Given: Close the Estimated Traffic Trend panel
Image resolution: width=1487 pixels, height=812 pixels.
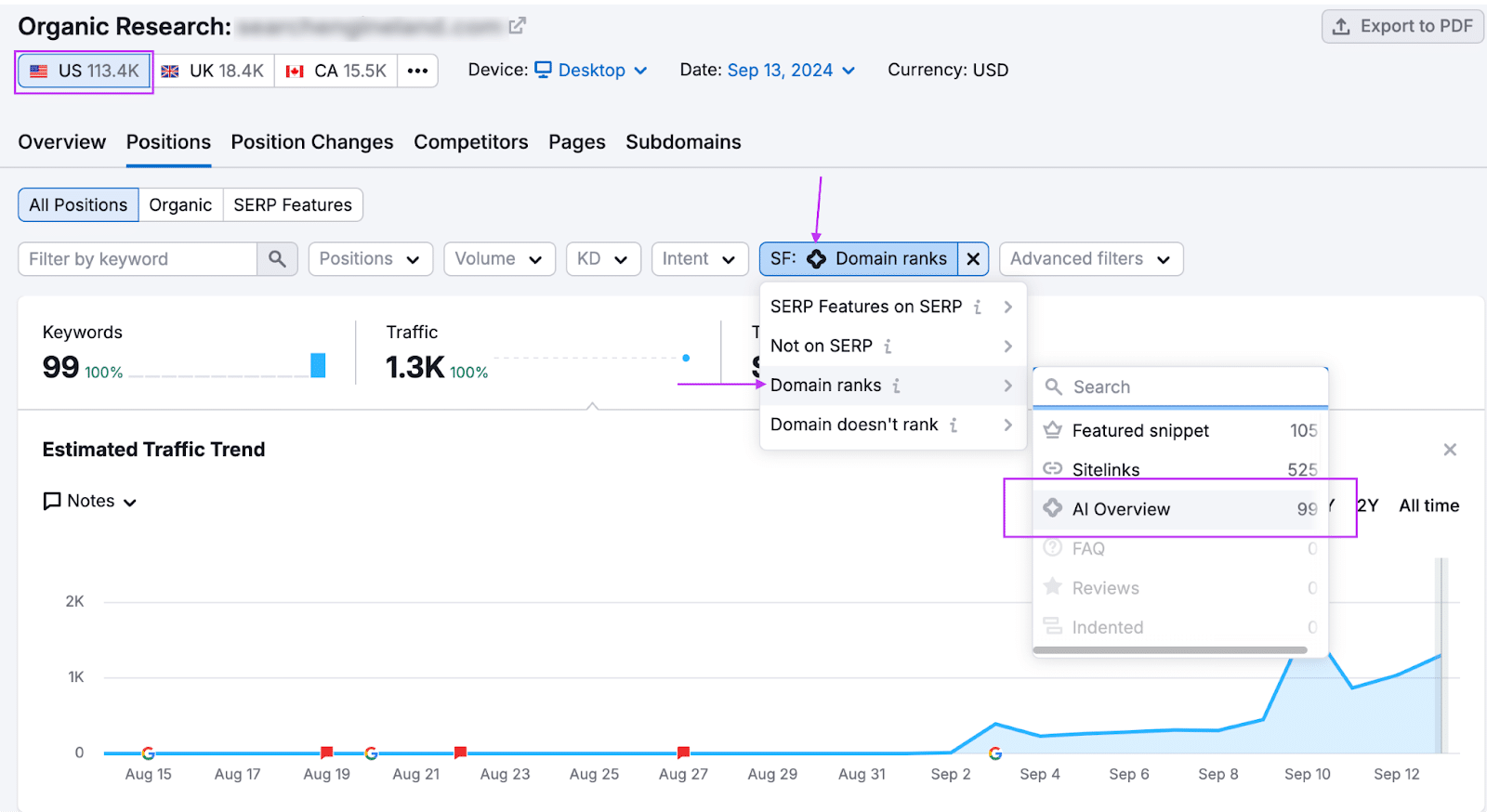Looking at the screenshot, I should coord(1450,450).
